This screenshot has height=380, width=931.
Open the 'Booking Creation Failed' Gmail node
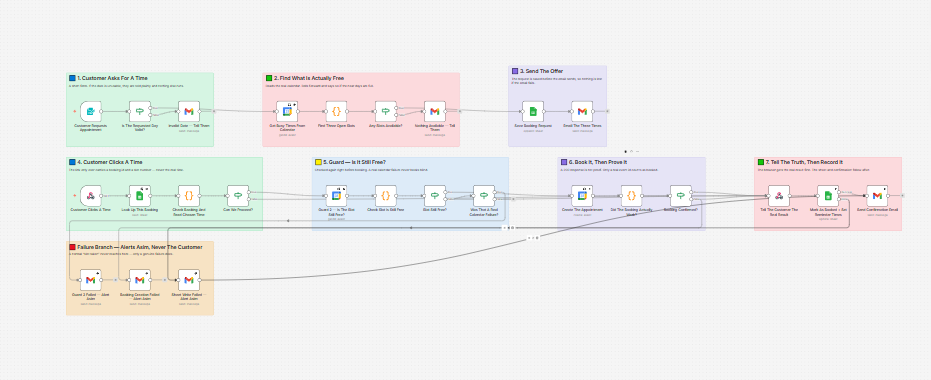(x=140, y=280)
